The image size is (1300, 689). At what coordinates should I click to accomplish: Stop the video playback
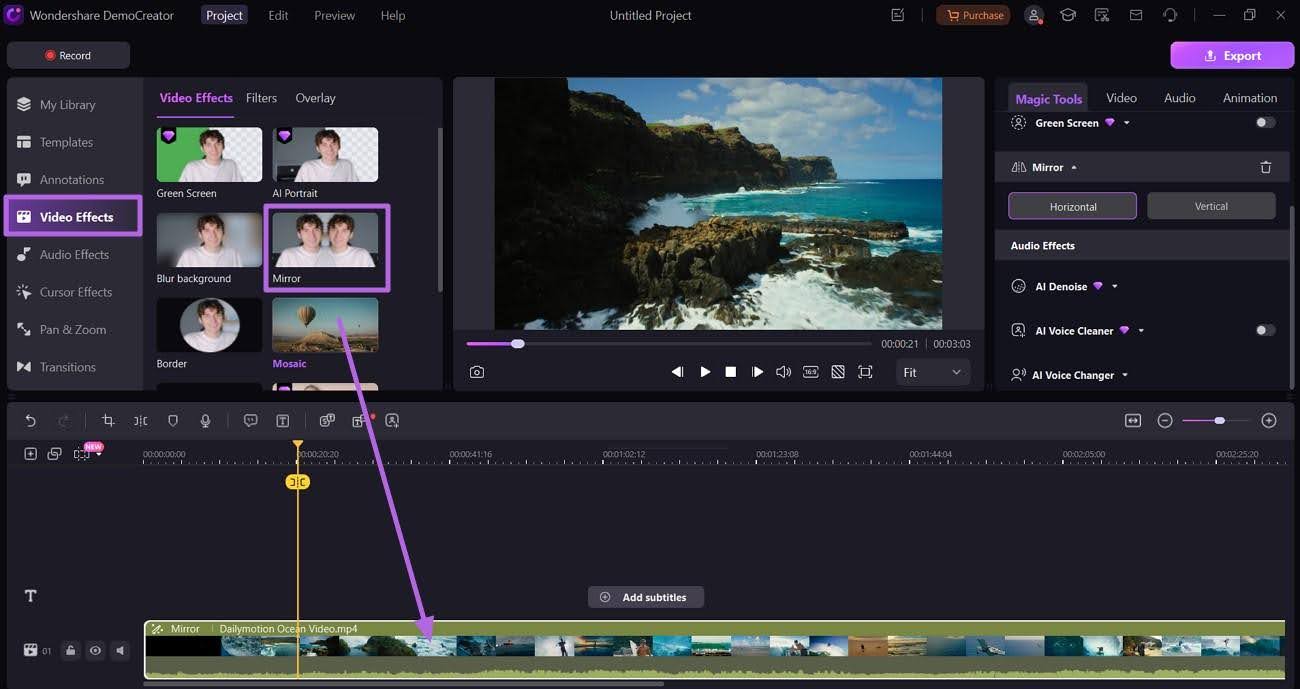point(731,372)
